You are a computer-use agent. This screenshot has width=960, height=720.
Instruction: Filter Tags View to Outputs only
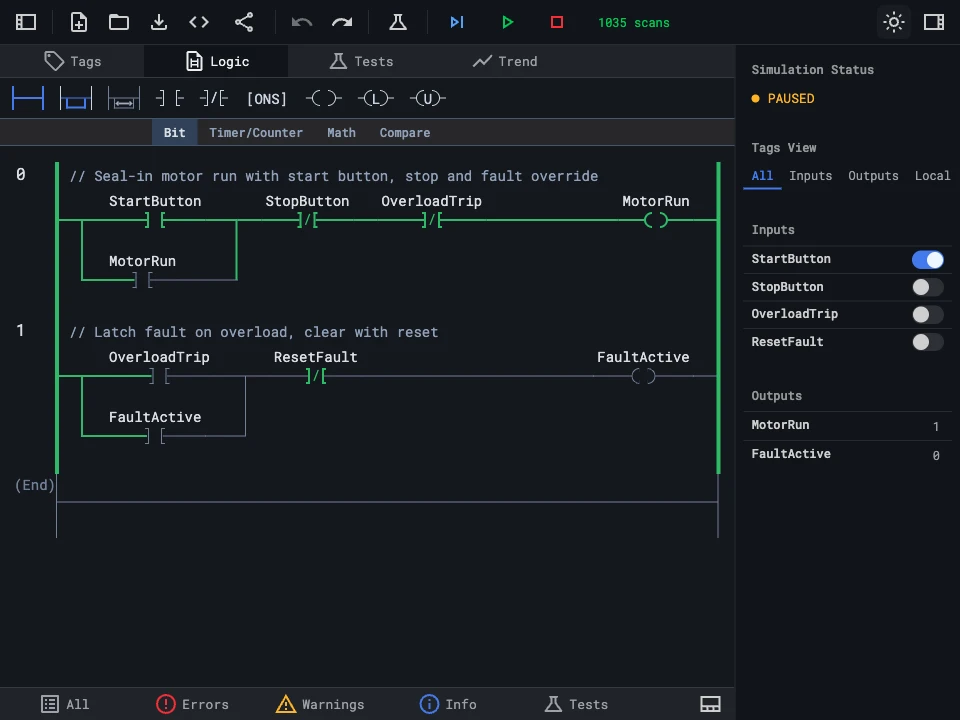(x=872, y=176)
